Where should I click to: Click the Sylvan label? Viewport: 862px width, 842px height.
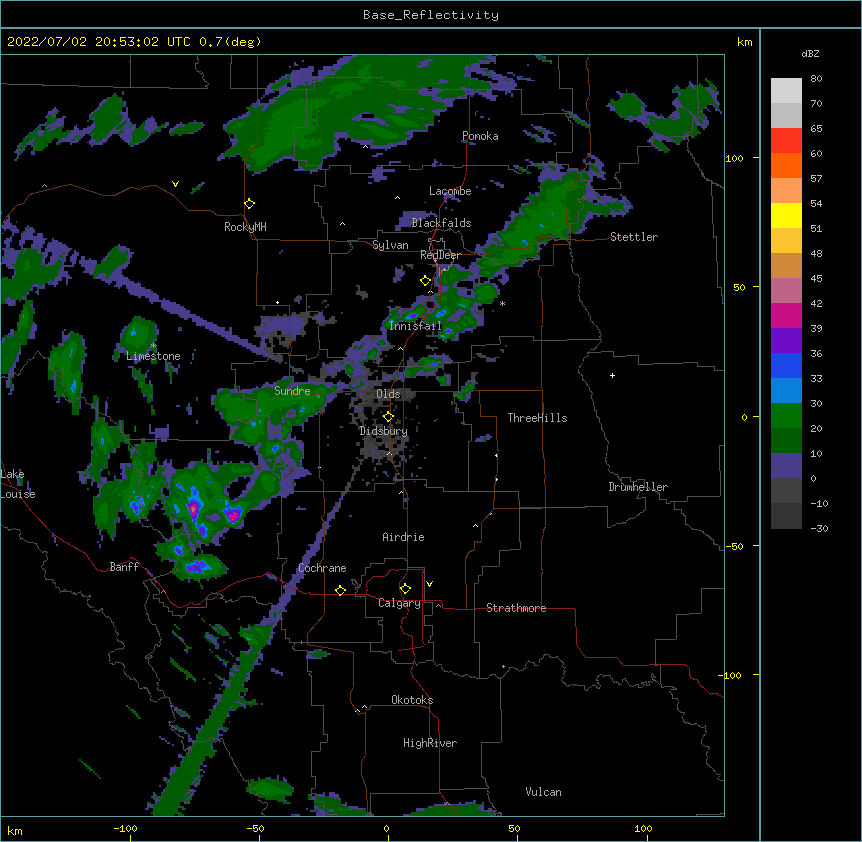click(x=390, y=245)
